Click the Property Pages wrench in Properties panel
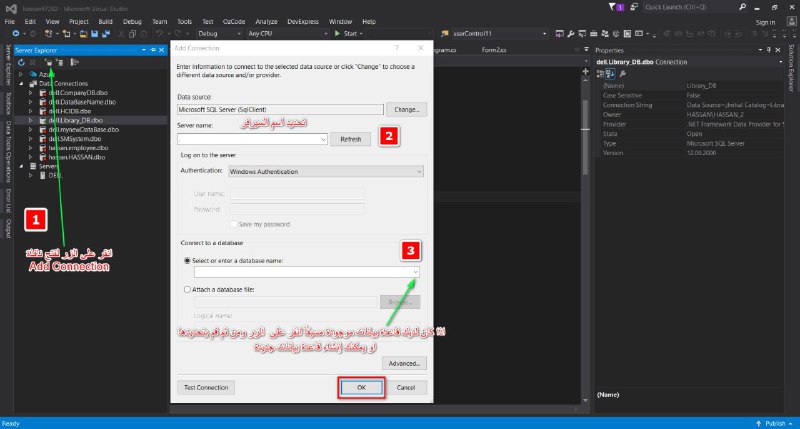Screen dimensions: 800x429 (622, 74)
